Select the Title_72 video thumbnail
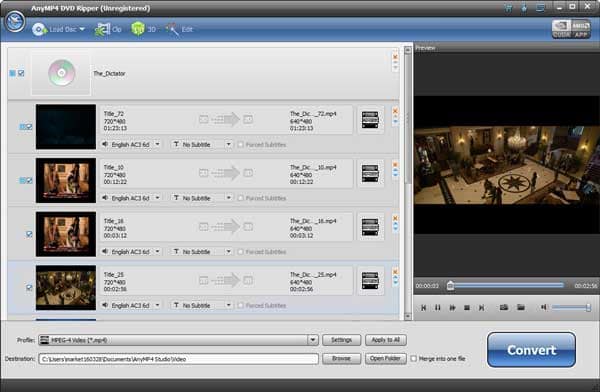Viewport: 600px width, 392px height. (x=66, y=127)
